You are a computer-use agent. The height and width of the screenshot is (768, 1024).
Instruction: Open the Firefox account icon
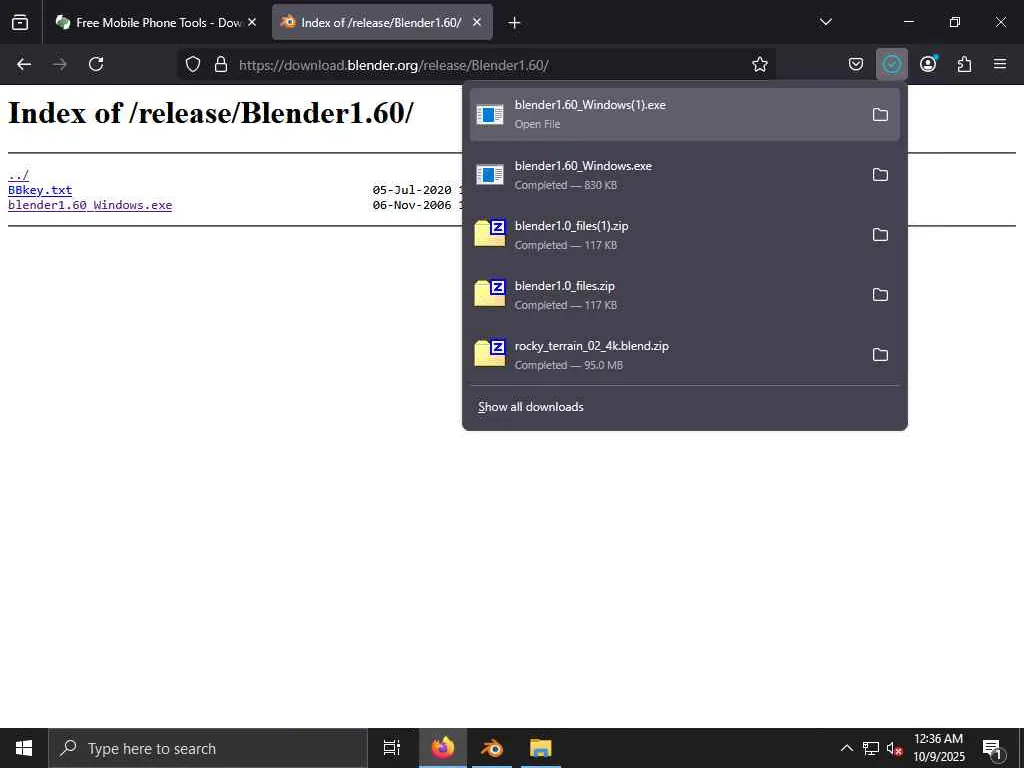click(x=928, y=64)
